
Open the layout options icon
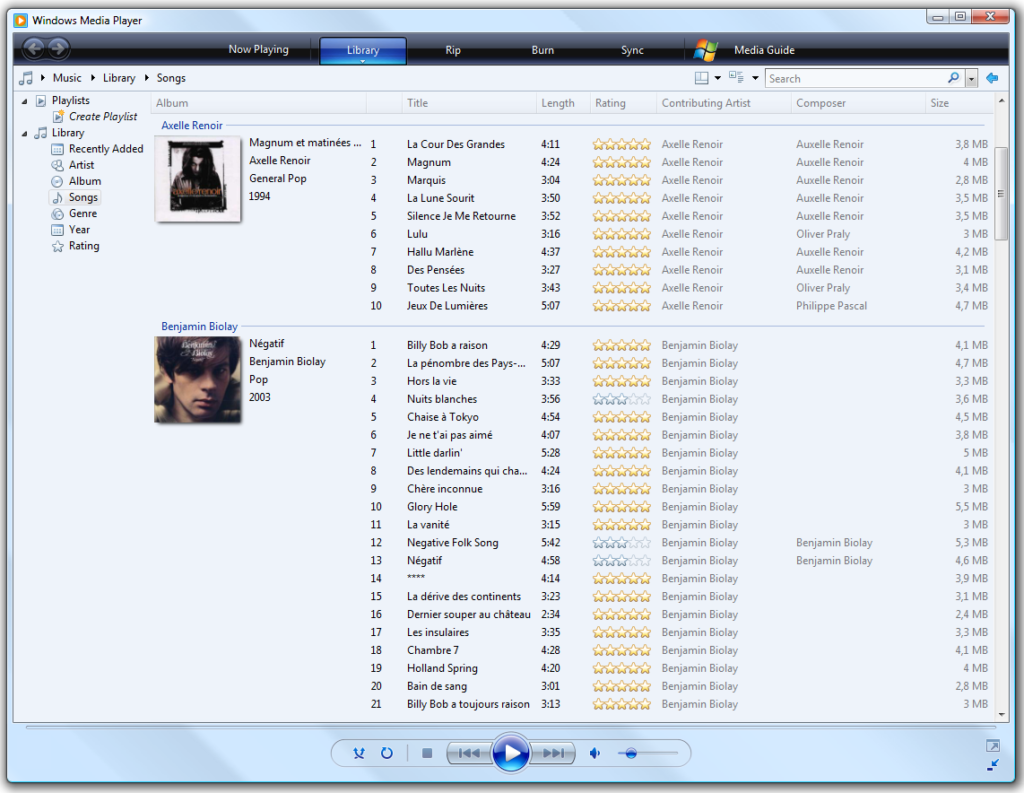[701, 78]
